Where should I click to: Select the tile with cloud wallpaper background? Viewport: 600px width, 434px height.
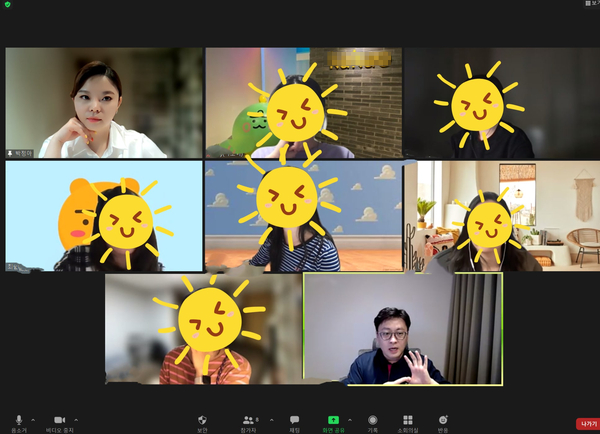(304, 216)
